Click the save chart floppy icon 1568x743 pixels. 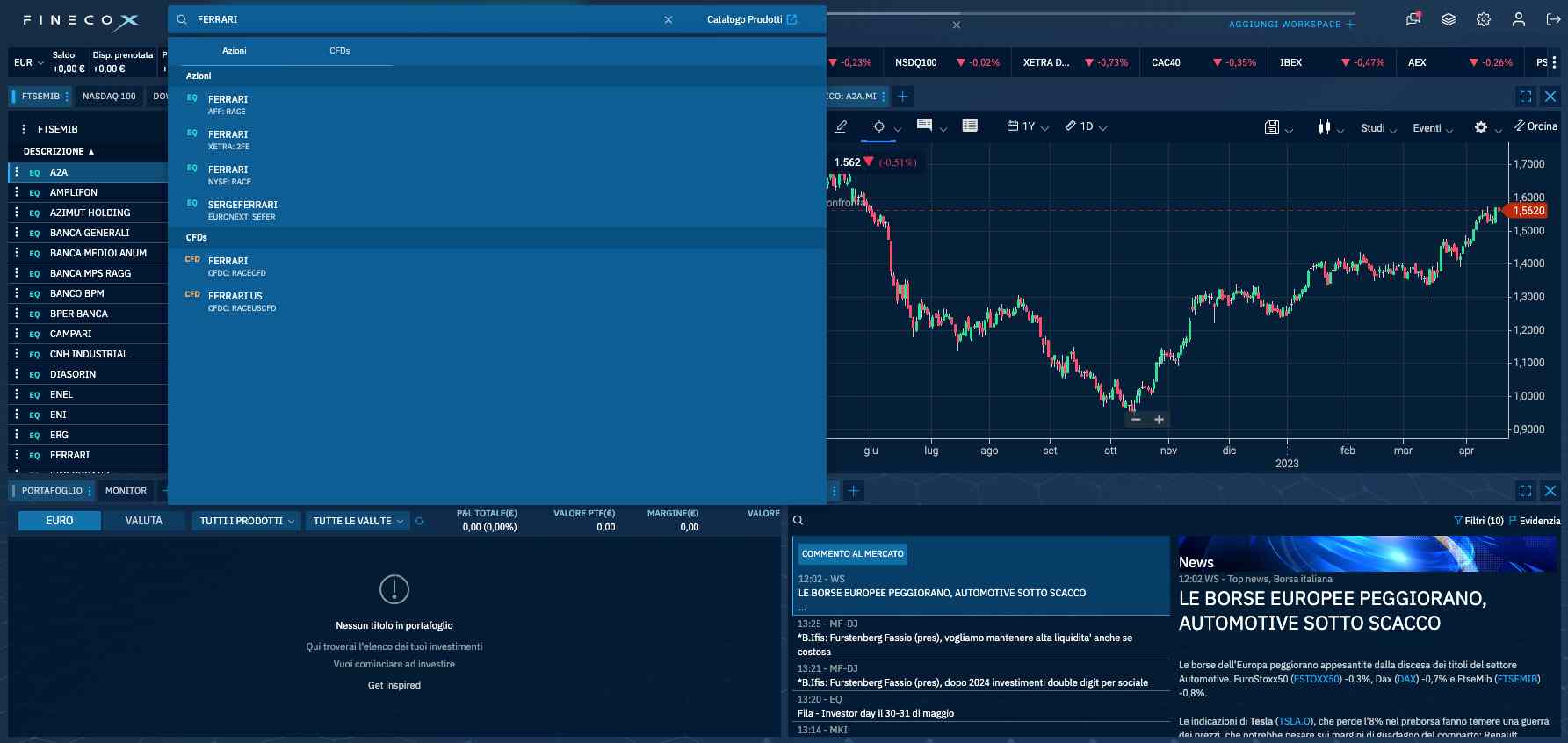[1271, 127]
